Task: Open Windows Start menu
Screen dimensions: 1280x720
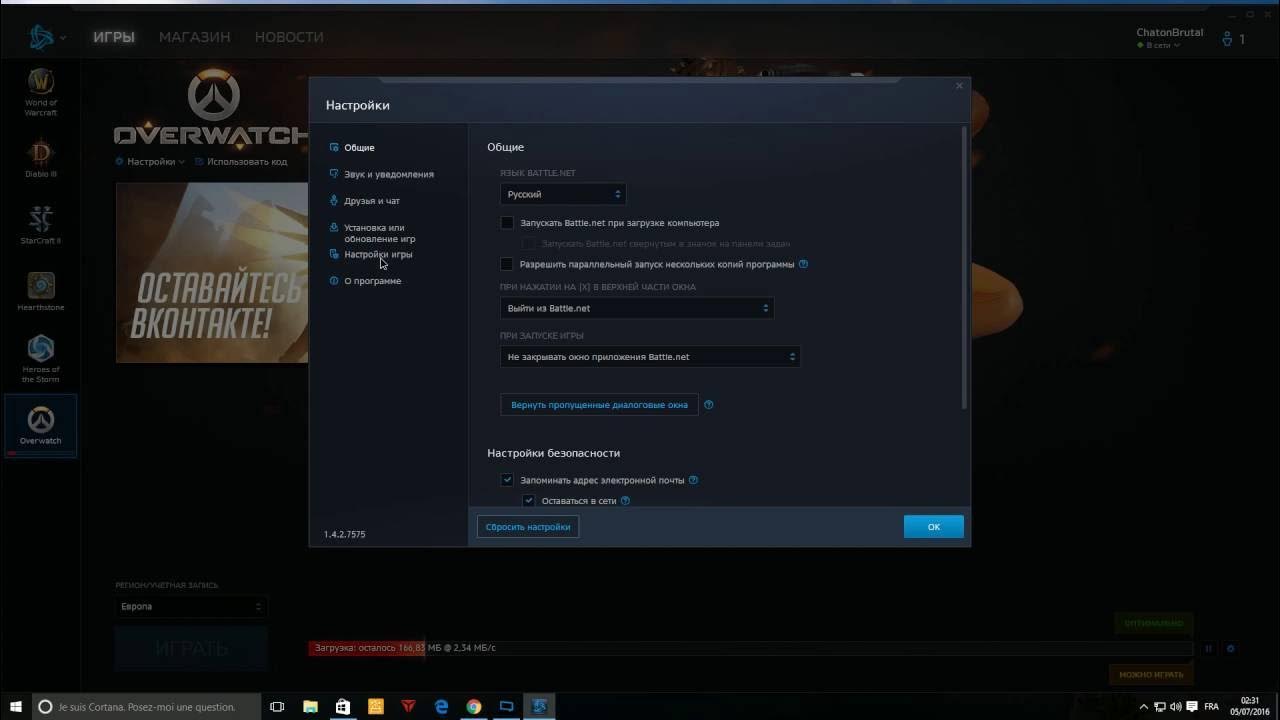Action: pyautogui.click(x=16, y=706)
